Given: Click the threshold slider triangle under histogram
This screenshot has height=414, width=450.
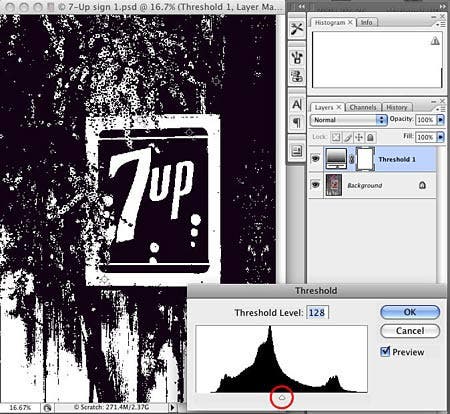Looking at the screenshot, I should tap(282, 397).
